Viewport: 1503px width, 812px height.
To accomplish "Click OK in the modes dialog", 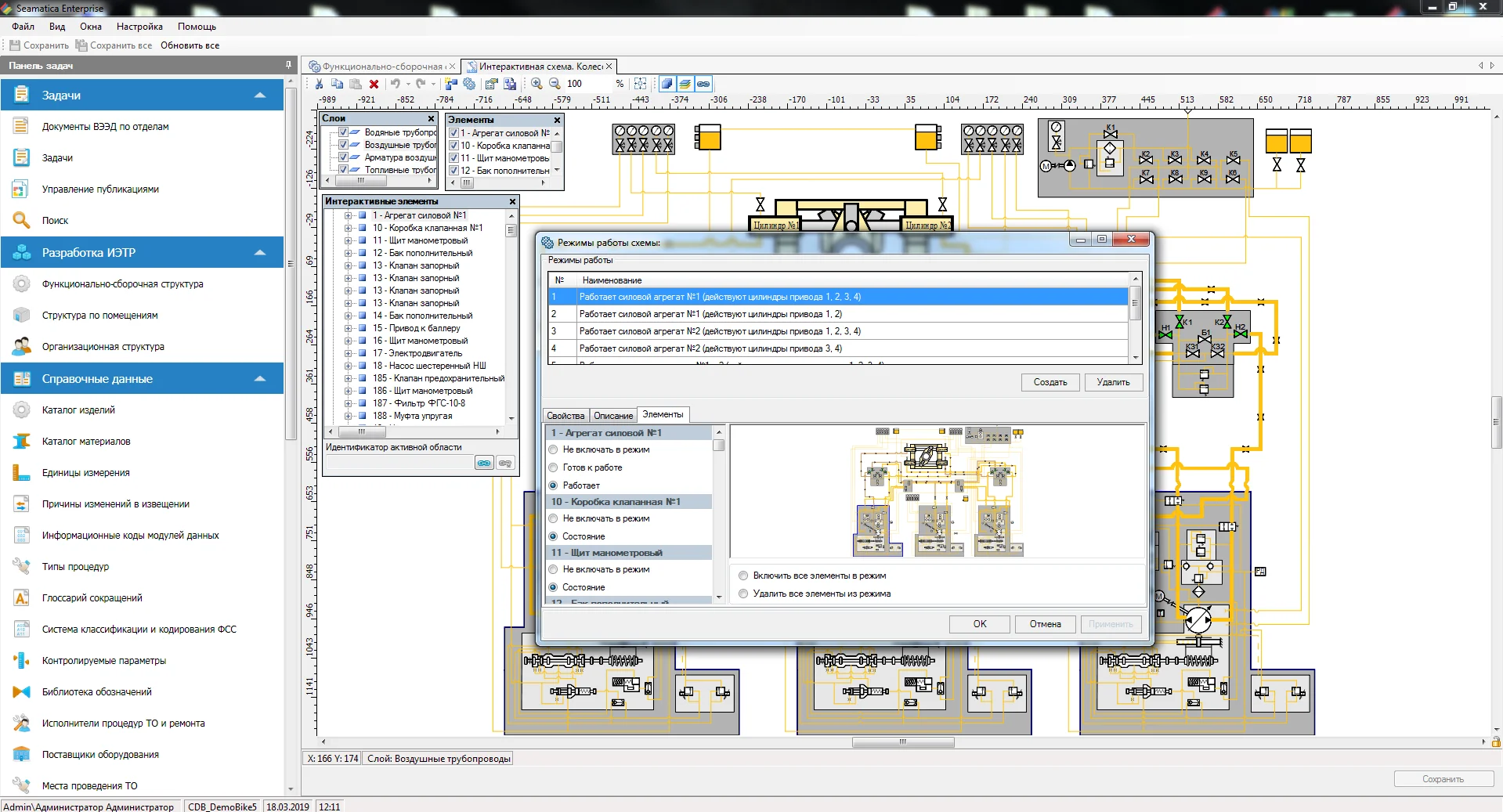I will (x=980, y=624).
